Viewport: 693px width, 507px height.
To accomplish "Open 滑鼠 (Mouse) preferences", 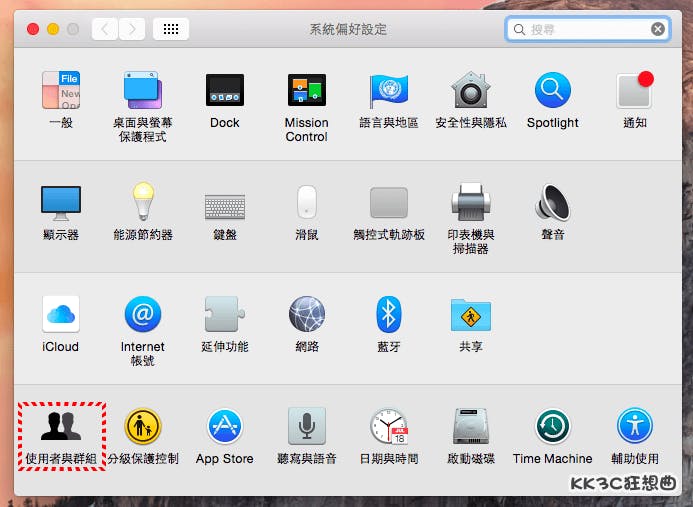I will [307, 202].
